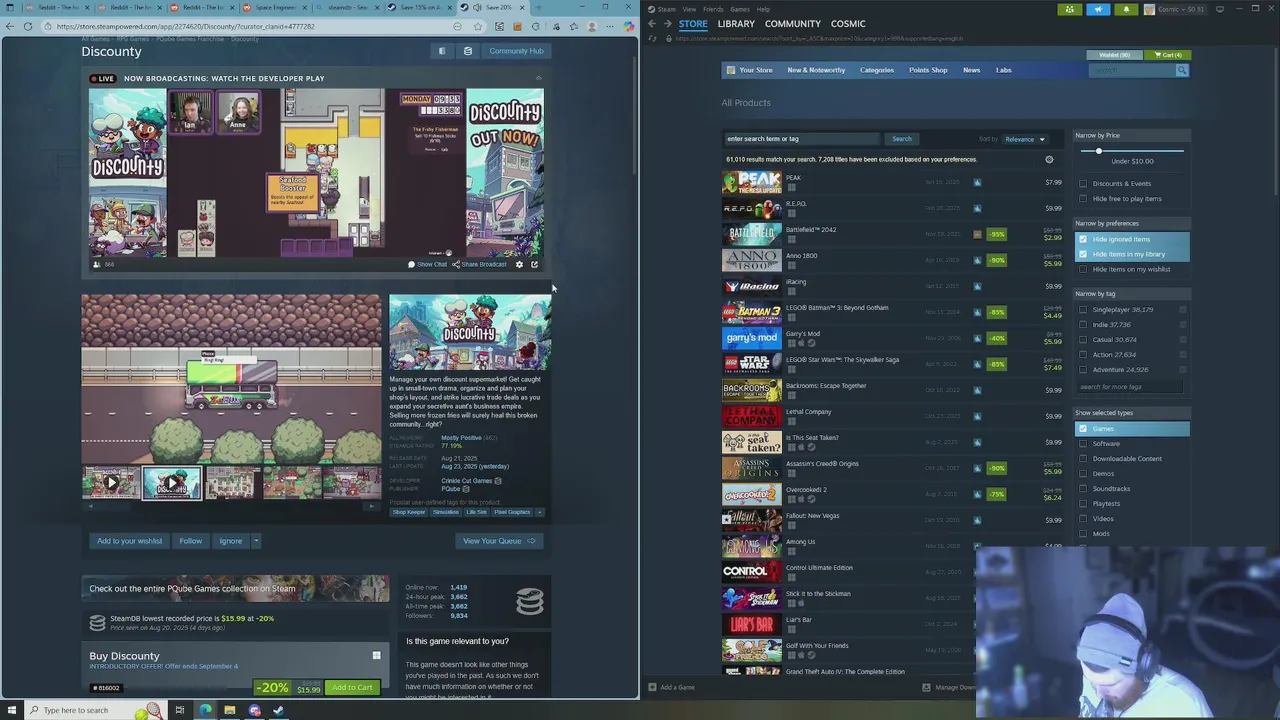This screenshot has height=720, width=1280.
Task: Open SteamDB icon button beside Community Hub
Action: [468, 51]
